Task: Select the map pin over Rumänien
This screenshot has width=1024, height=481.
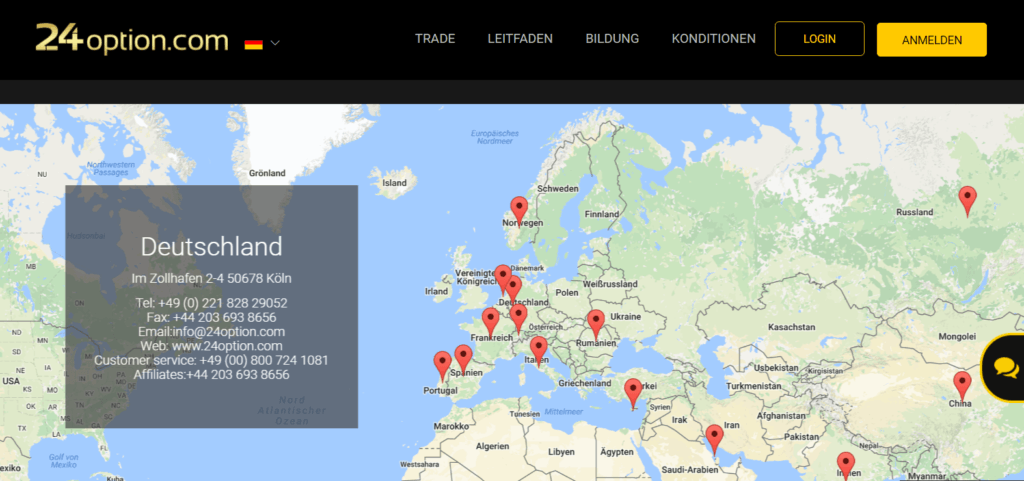Action: 596,325
